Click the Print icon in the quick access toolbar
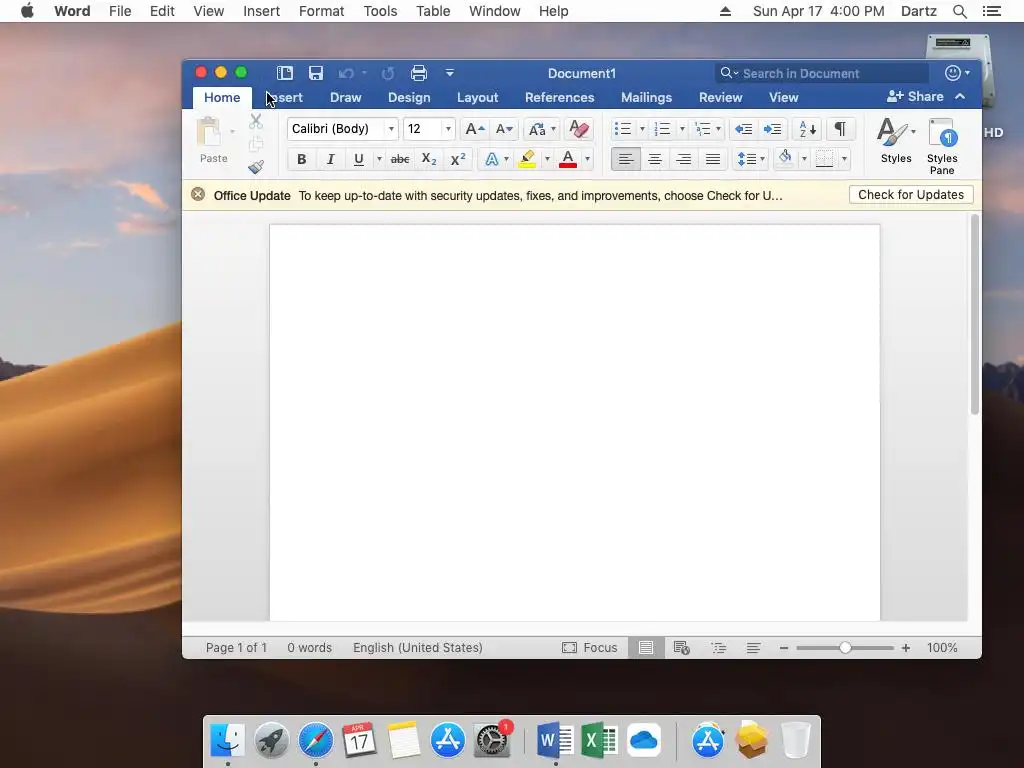Screen dimensions: 1024x768 (x=419, y=73)
